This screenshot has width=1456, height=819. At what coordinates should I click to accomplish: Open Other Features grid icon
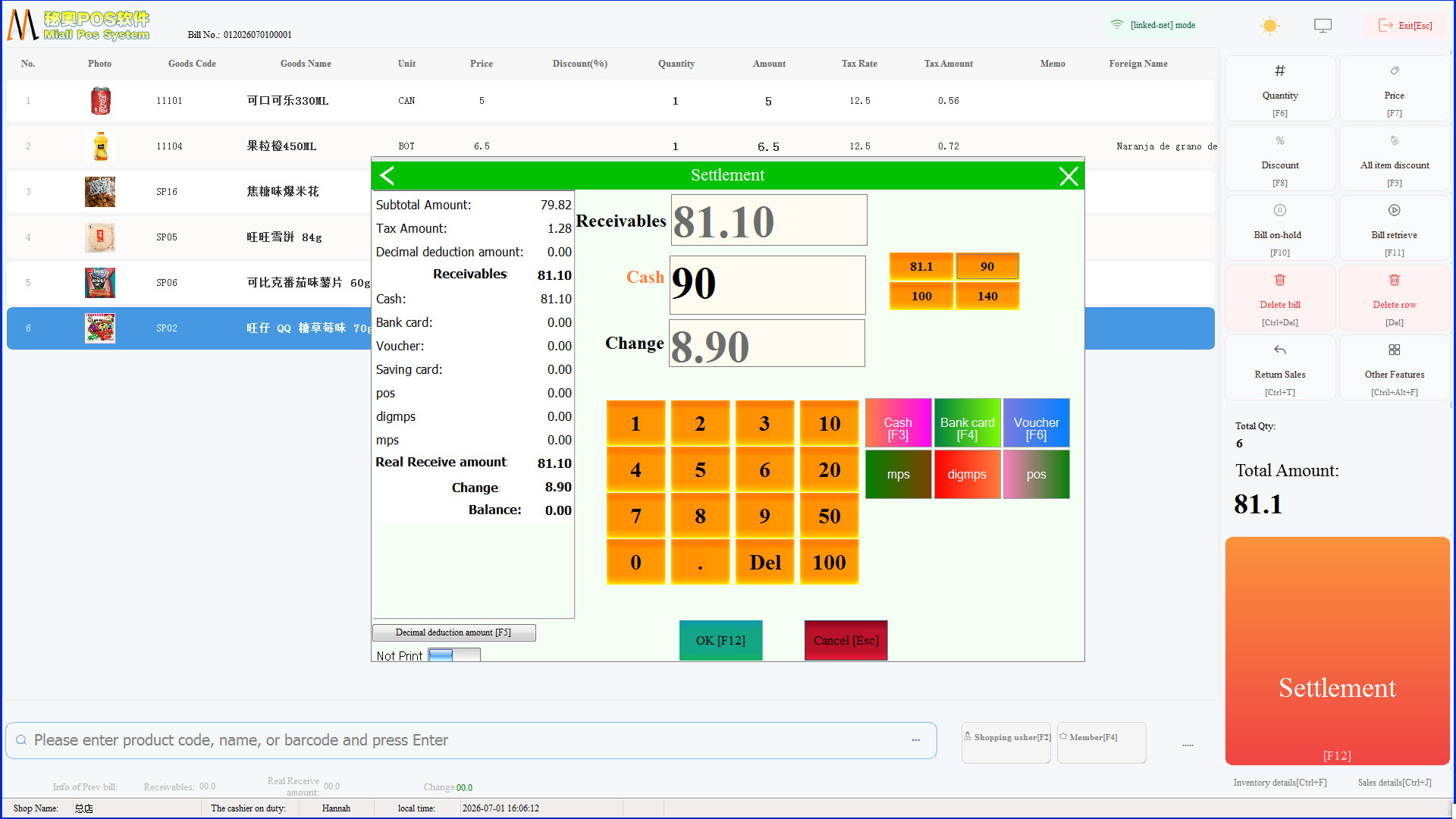(1394, 350)
